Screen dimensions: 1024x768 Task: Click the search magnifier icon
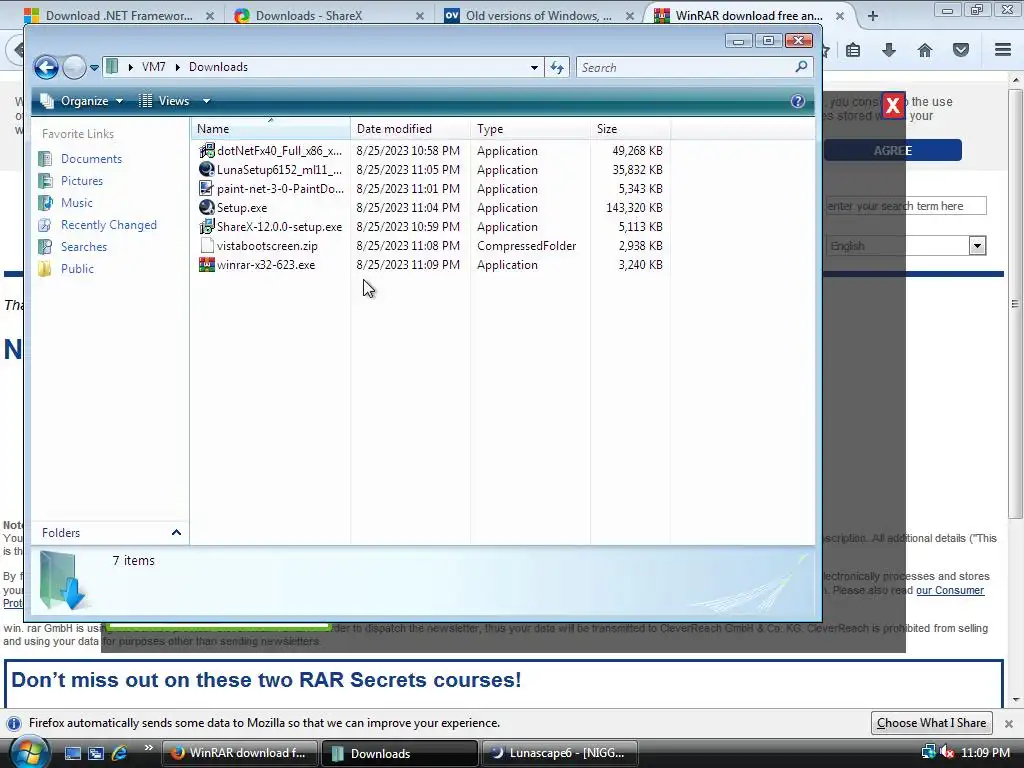pyautogui.click(x=802, y=67)
